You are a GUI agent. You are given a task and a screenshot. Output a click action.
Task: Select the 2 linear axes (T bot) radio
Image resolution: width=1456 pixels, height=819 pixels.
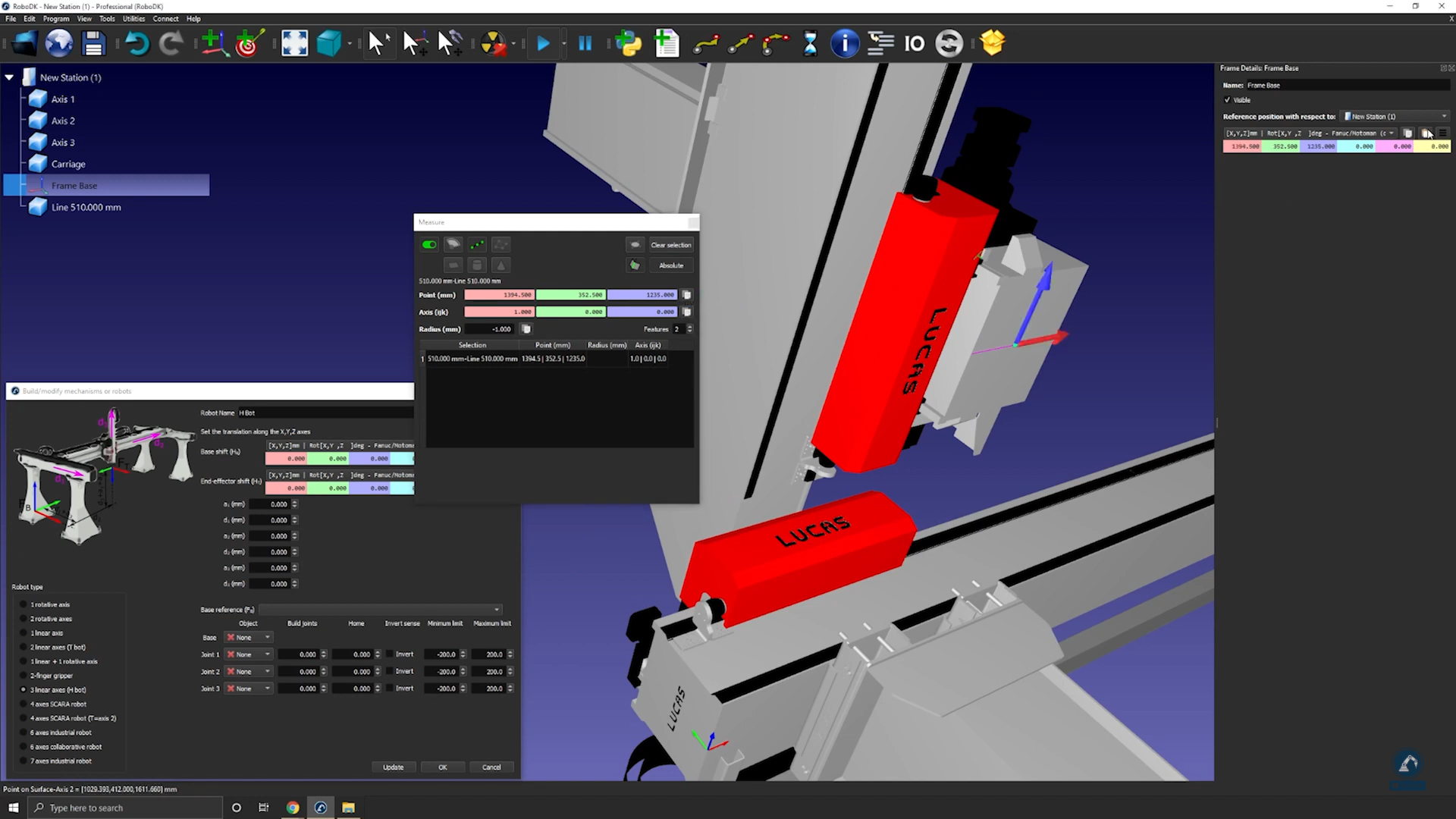click(x=24, y=648)
